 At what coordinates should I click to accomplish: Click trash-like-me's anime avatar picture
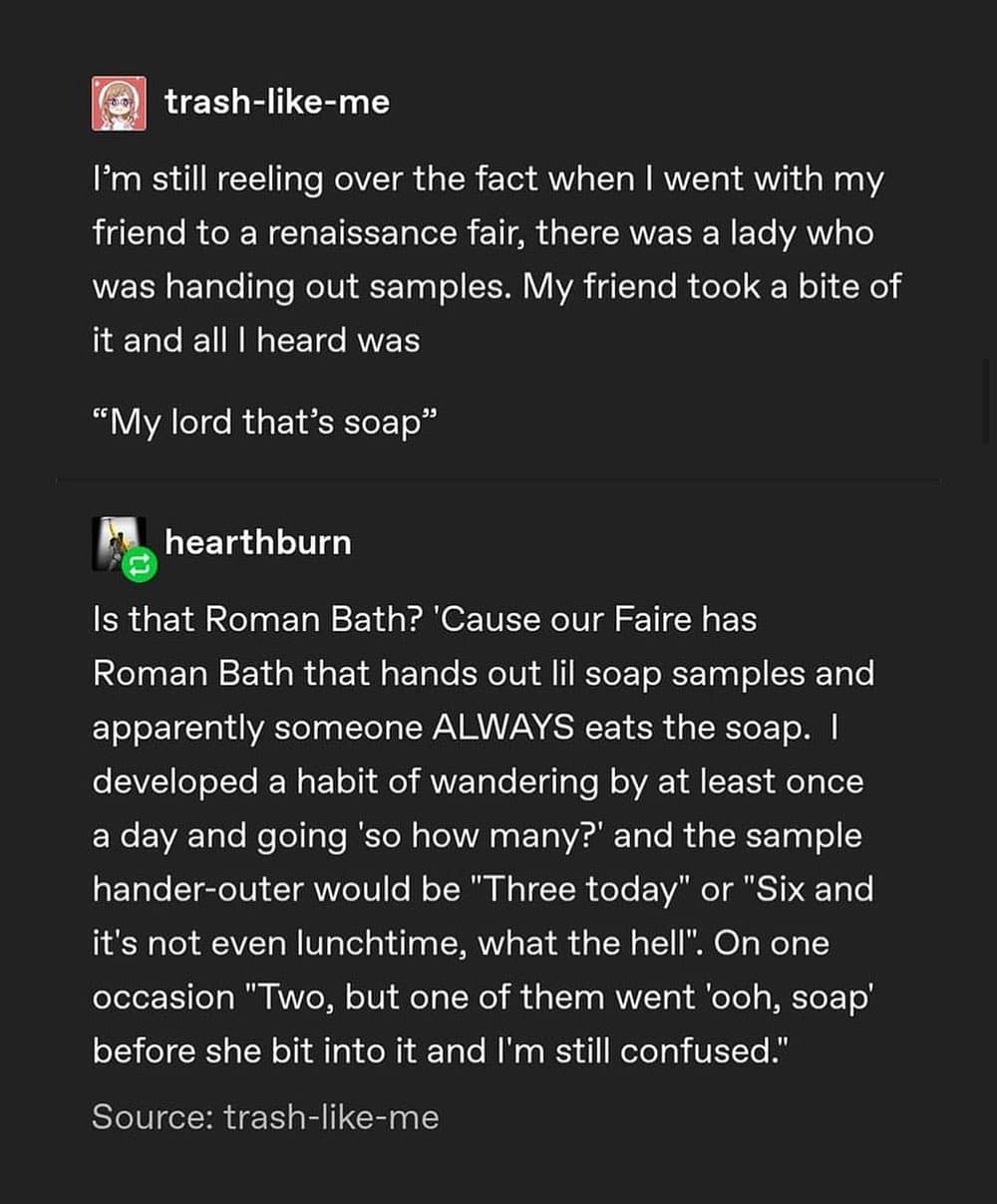pos(119,104)
